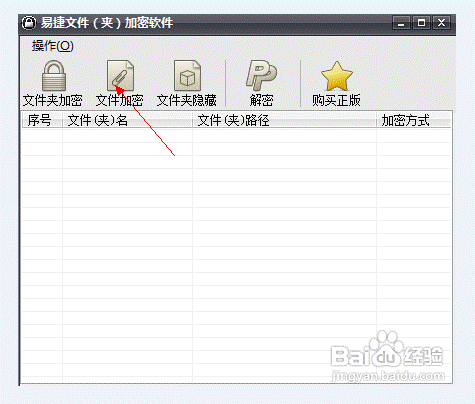This screenshot has width=475, height=404.
Task: Minimize the 易捷文件(夹)加密软件 window
Action: point(401,23)
